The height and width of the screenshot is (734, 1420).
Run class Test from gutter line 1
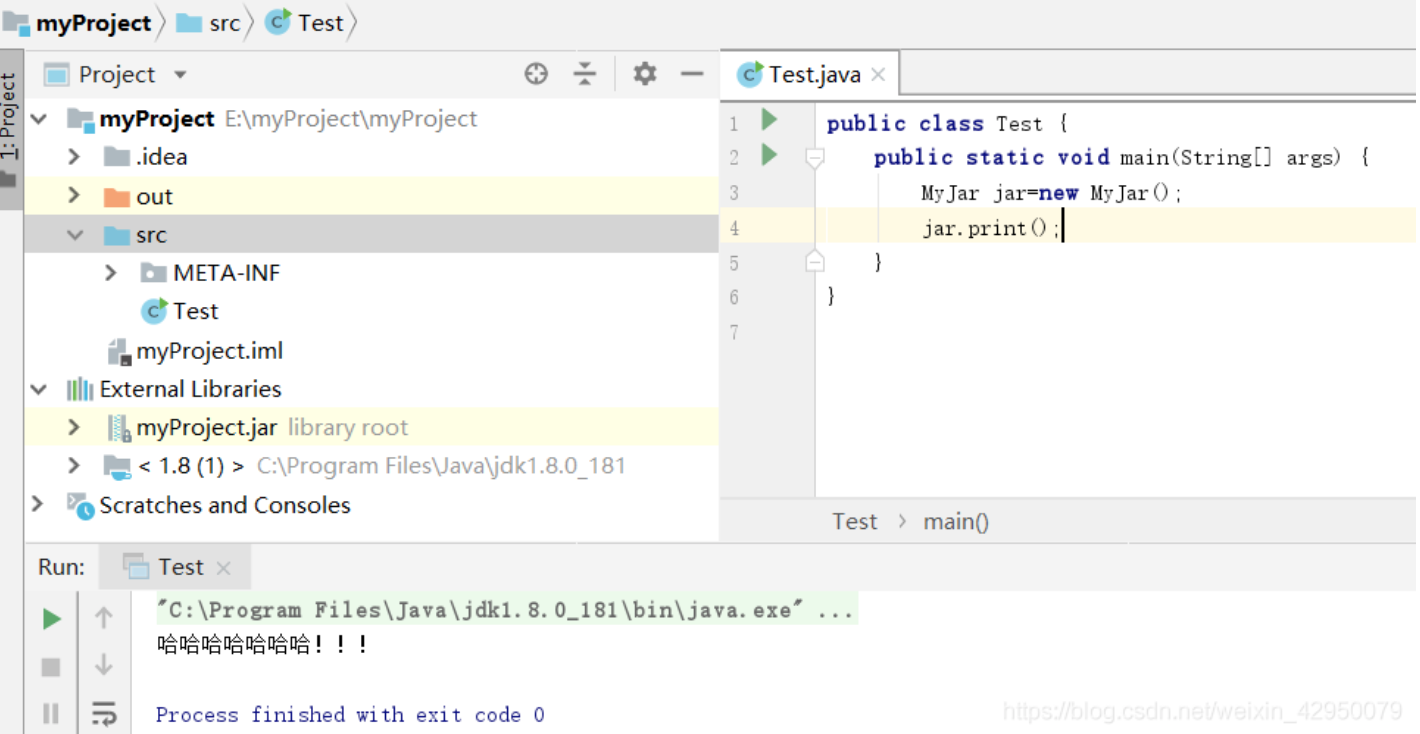click(x=769, y=120)
